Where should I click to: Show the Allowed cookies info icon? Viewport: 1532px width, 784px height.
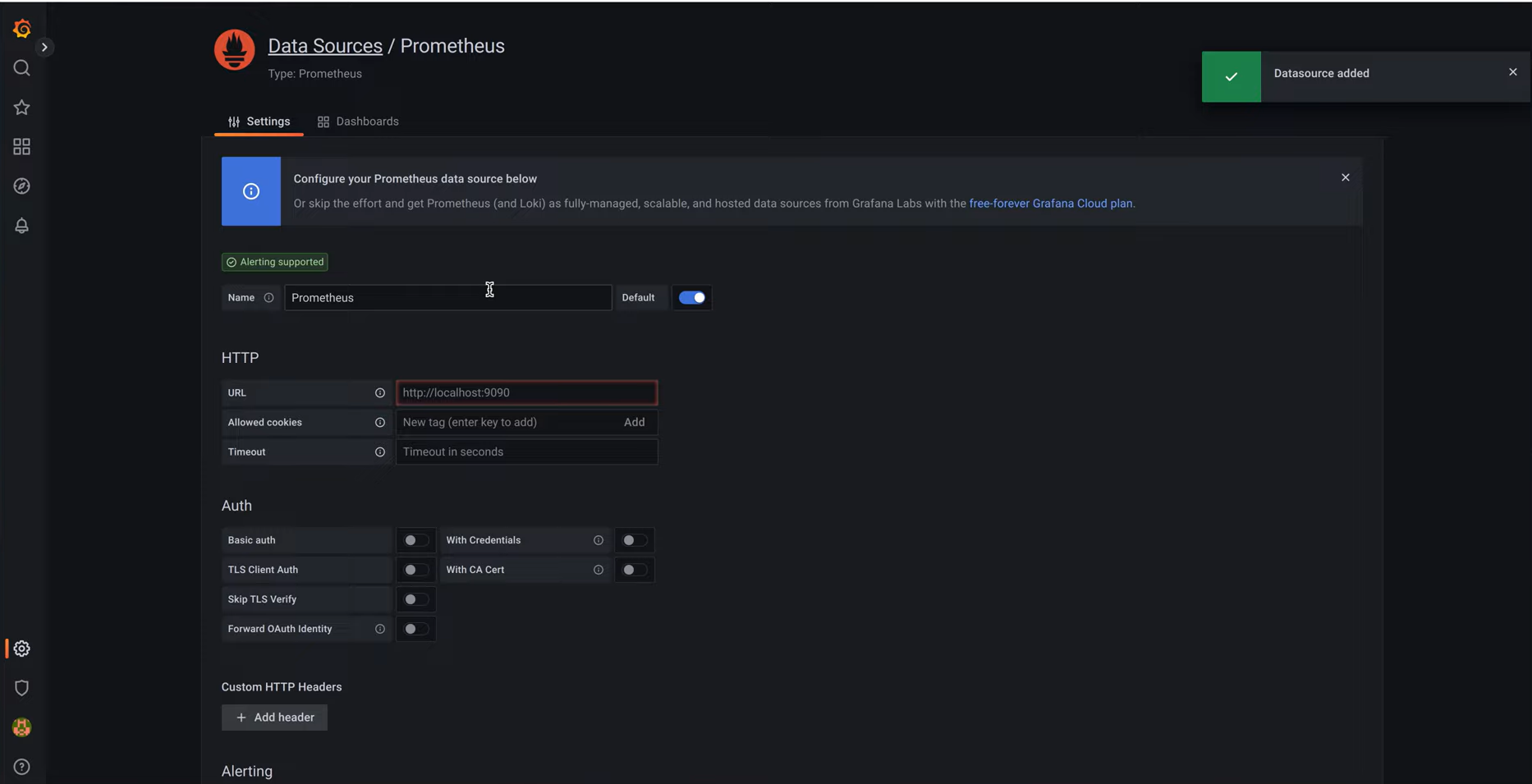(x=379, y=423)
